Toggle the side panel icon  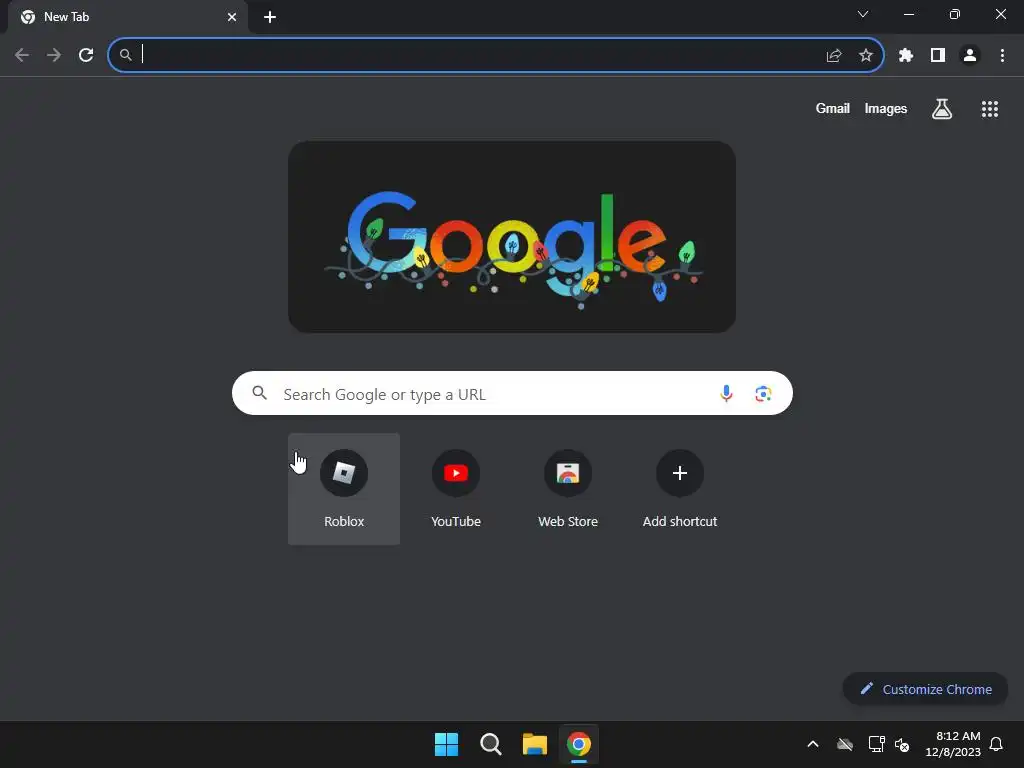click(938, 56)
